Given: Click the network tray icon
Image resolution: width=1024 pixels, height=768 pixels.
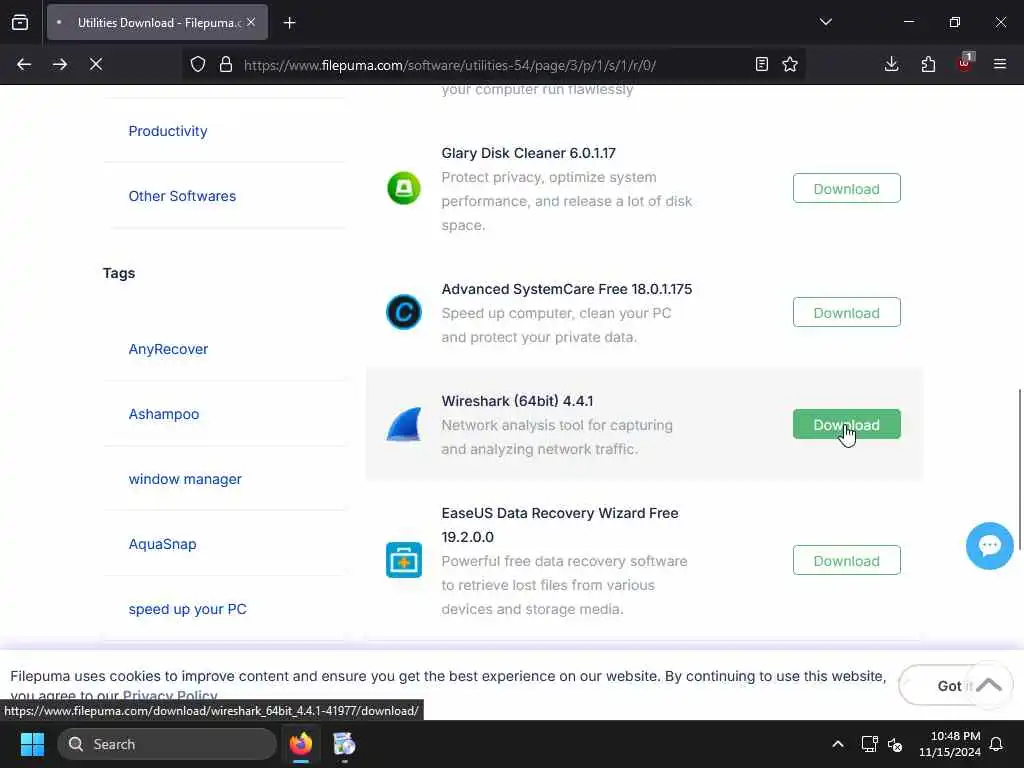Looking at the screenshot, I should point(869,744).
